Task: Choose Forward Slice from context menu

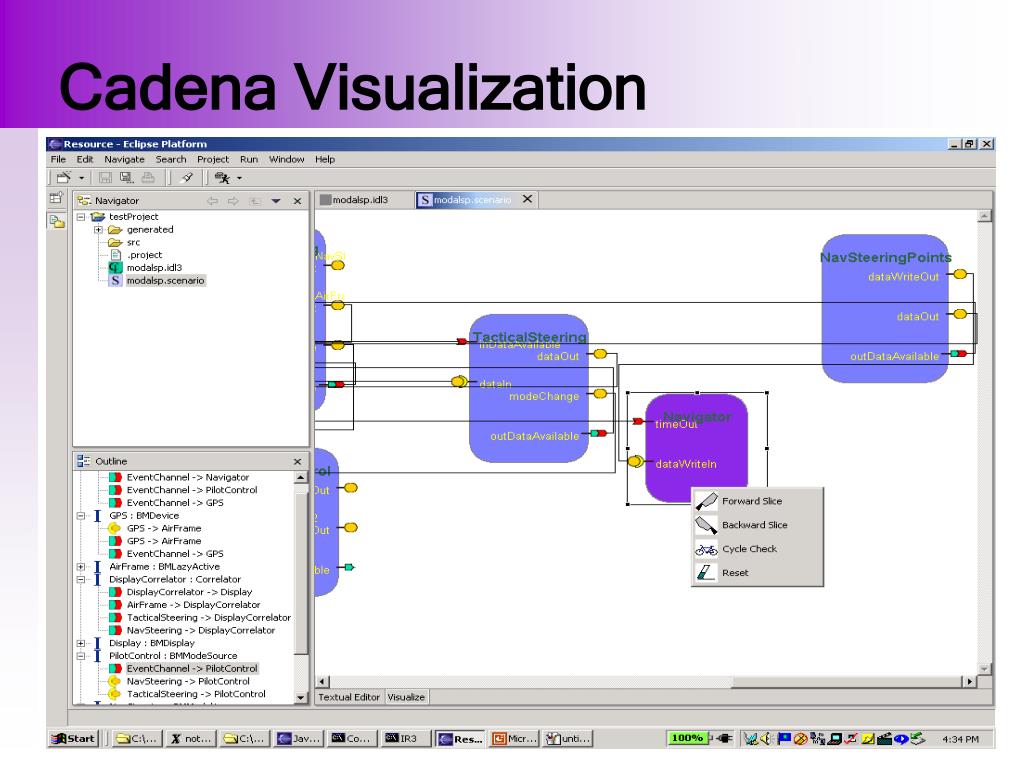Action: (x=757, y=502)
